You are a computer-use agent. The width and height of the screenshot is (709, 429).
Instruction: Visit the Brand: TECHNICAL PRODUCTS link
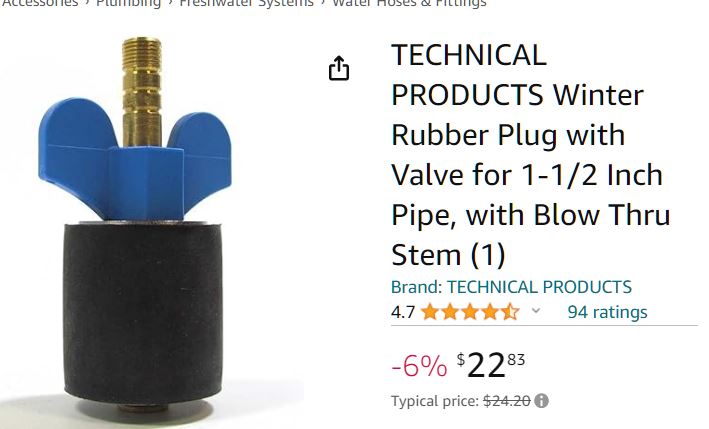pyautogui.click(x=511, y=287)
